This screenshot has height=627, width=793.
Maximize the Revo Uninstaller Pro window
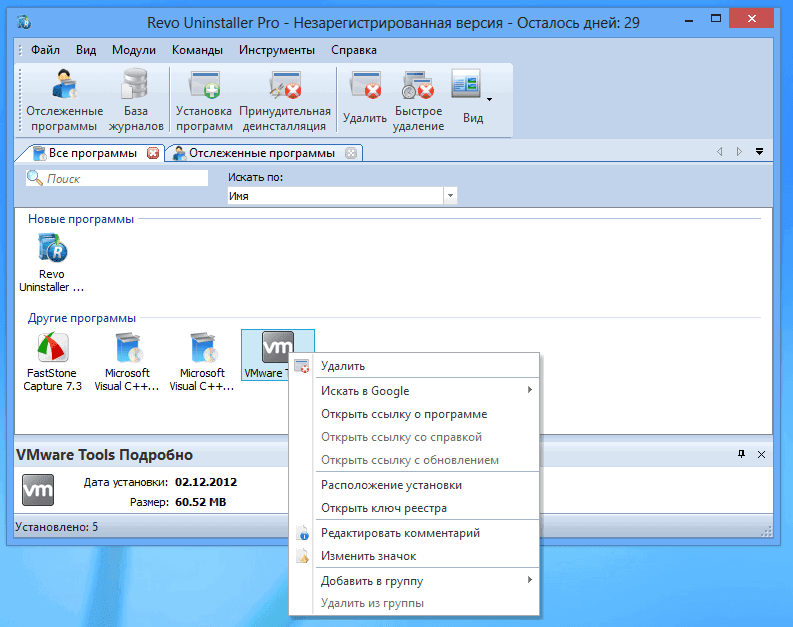coord(716,19)
